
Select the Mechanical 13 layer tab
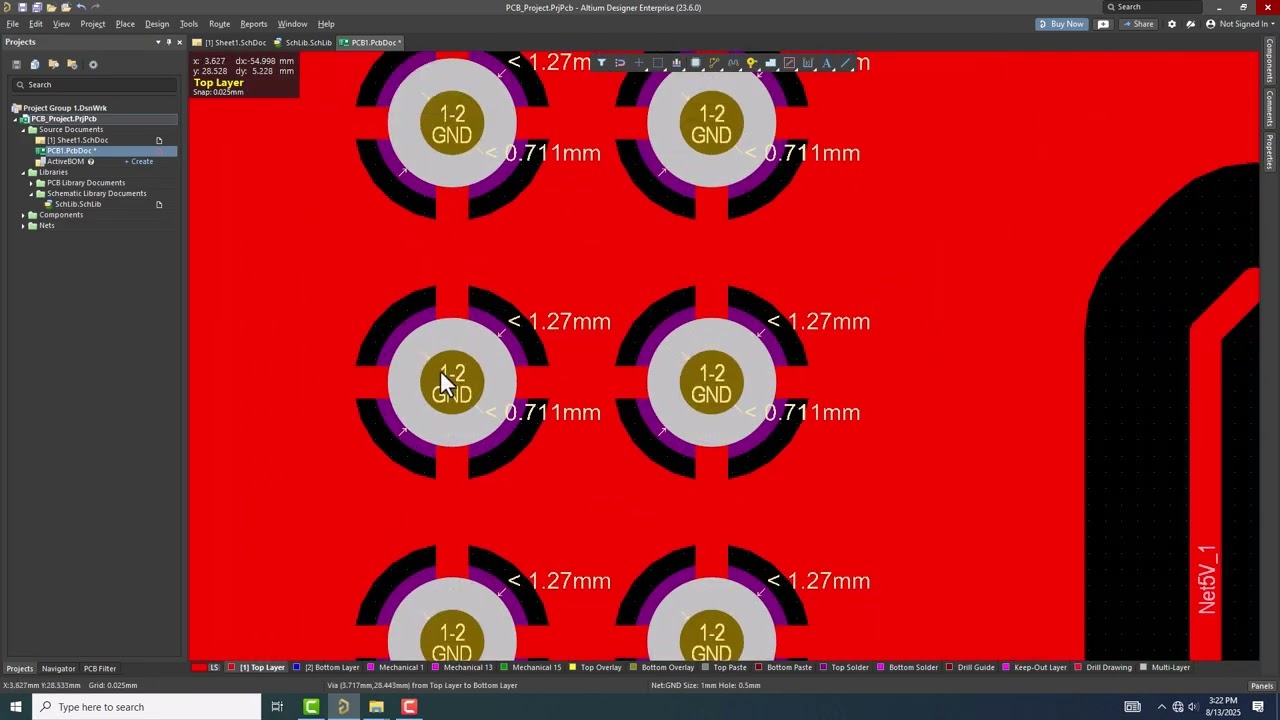click(x=462, y=667)
